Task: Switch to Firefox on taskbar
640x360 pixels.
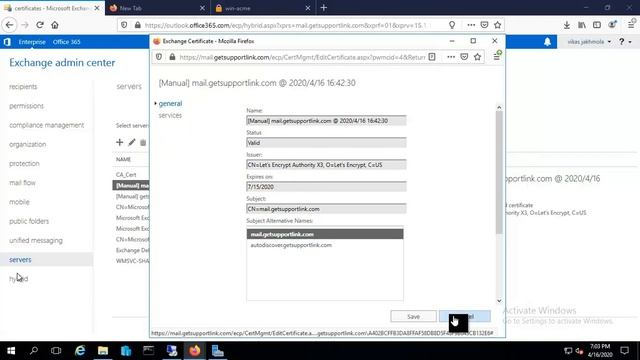Action: tap(195, 351)
